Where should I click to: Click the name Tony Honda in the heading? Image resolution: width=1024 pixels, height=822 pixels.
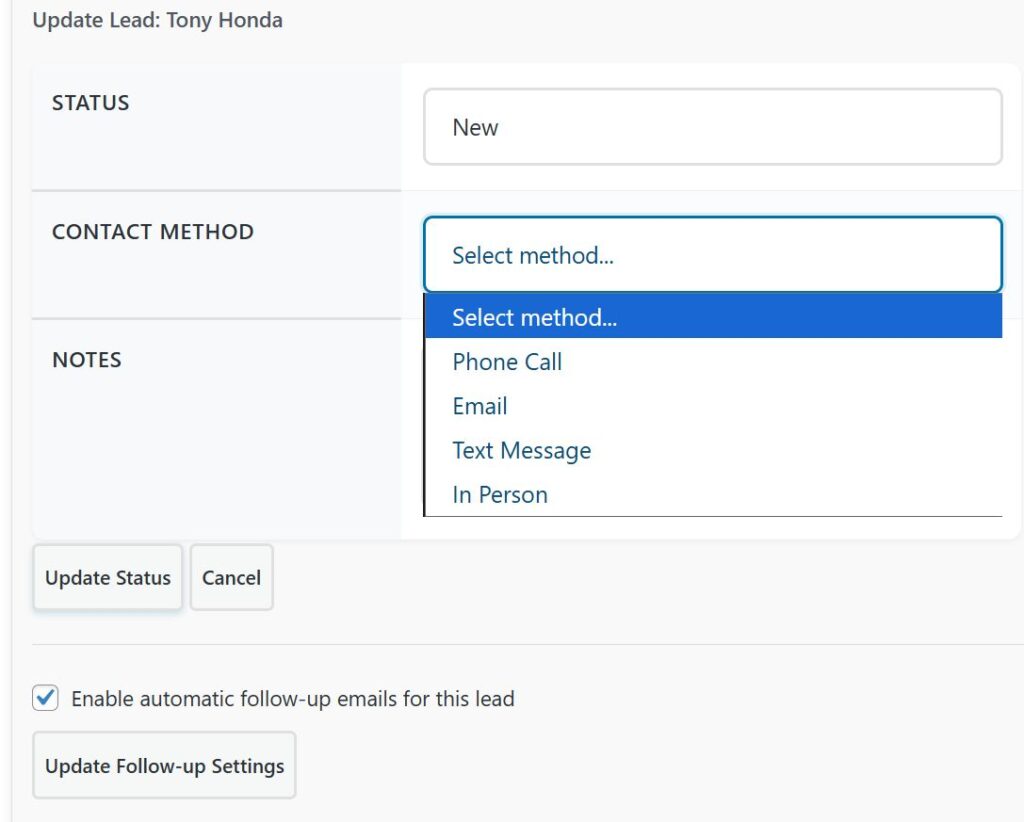click(224, 20)
